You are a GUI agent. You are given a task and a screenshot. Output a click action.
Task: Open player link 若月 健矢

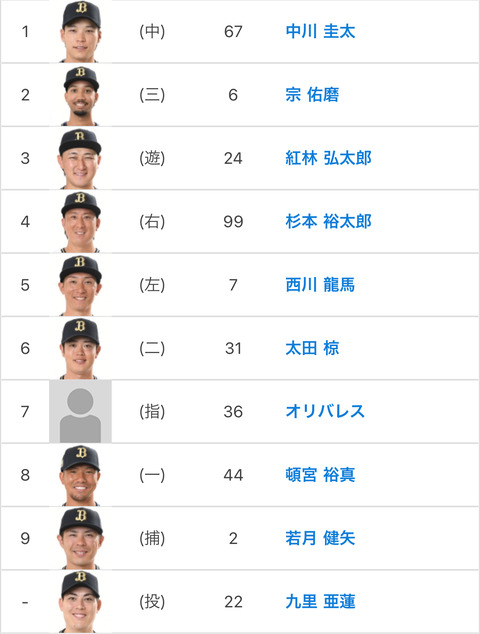[x=320, y=538]
